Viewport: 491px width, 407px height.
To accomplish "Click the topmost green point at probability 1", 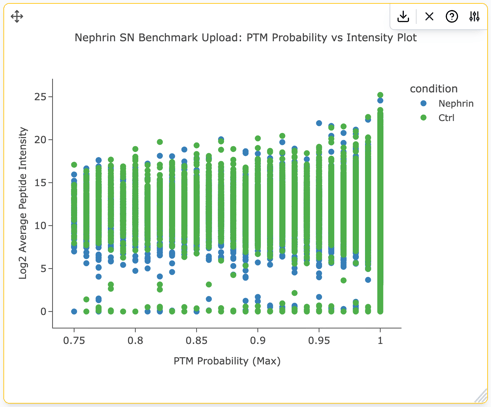I will point(380,95).
